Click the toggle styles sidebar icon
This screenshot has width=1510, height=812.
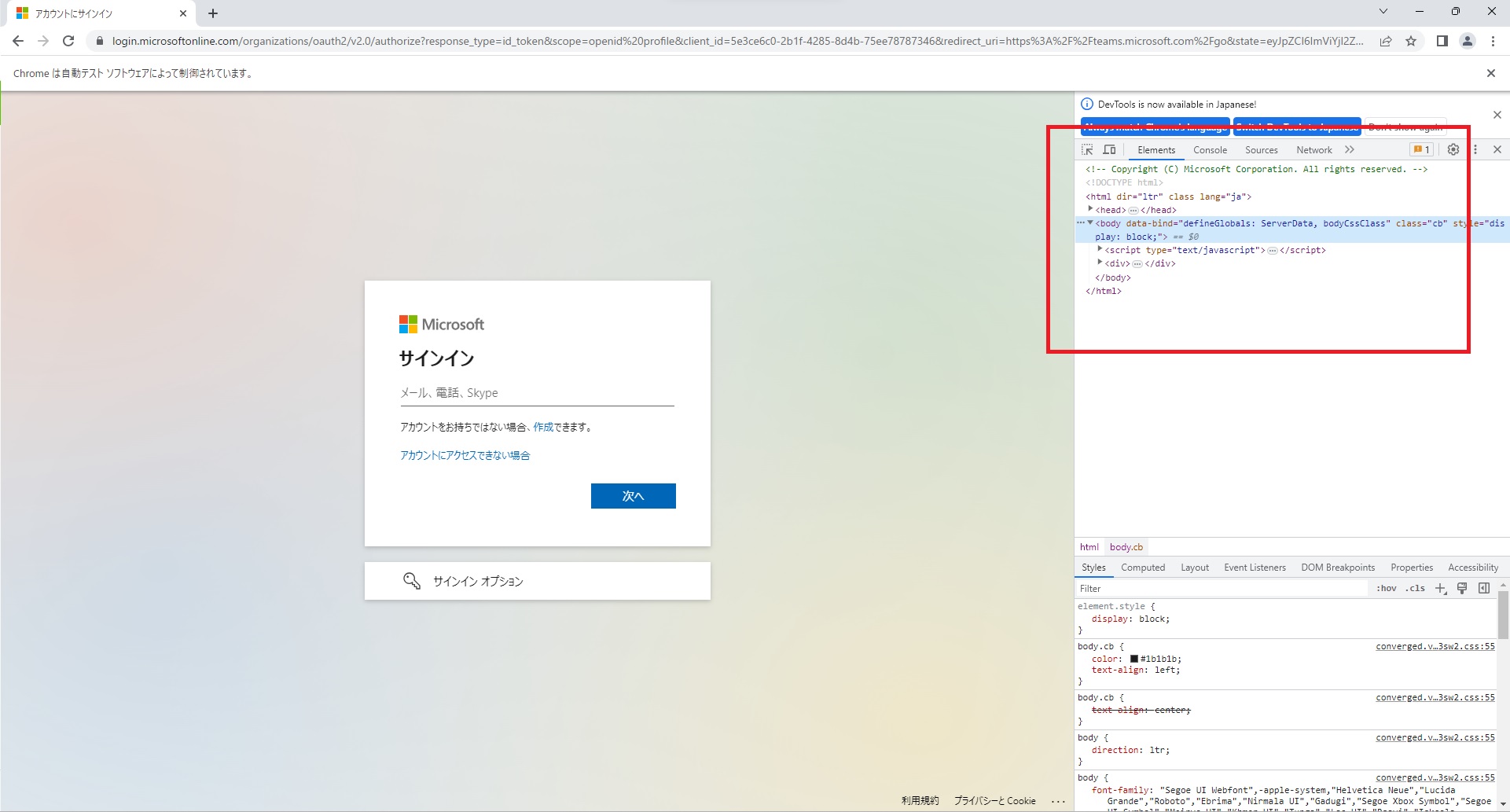pyautogui.click(x=1484, y=588)
